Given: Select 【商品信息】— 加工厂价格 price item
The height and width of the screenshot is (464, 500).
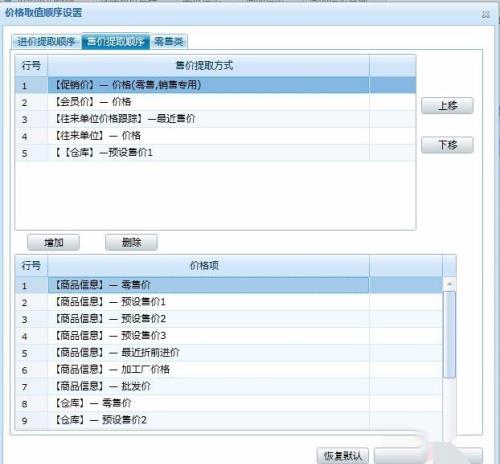Looking at the screenshot, I should tap(229, 370).
